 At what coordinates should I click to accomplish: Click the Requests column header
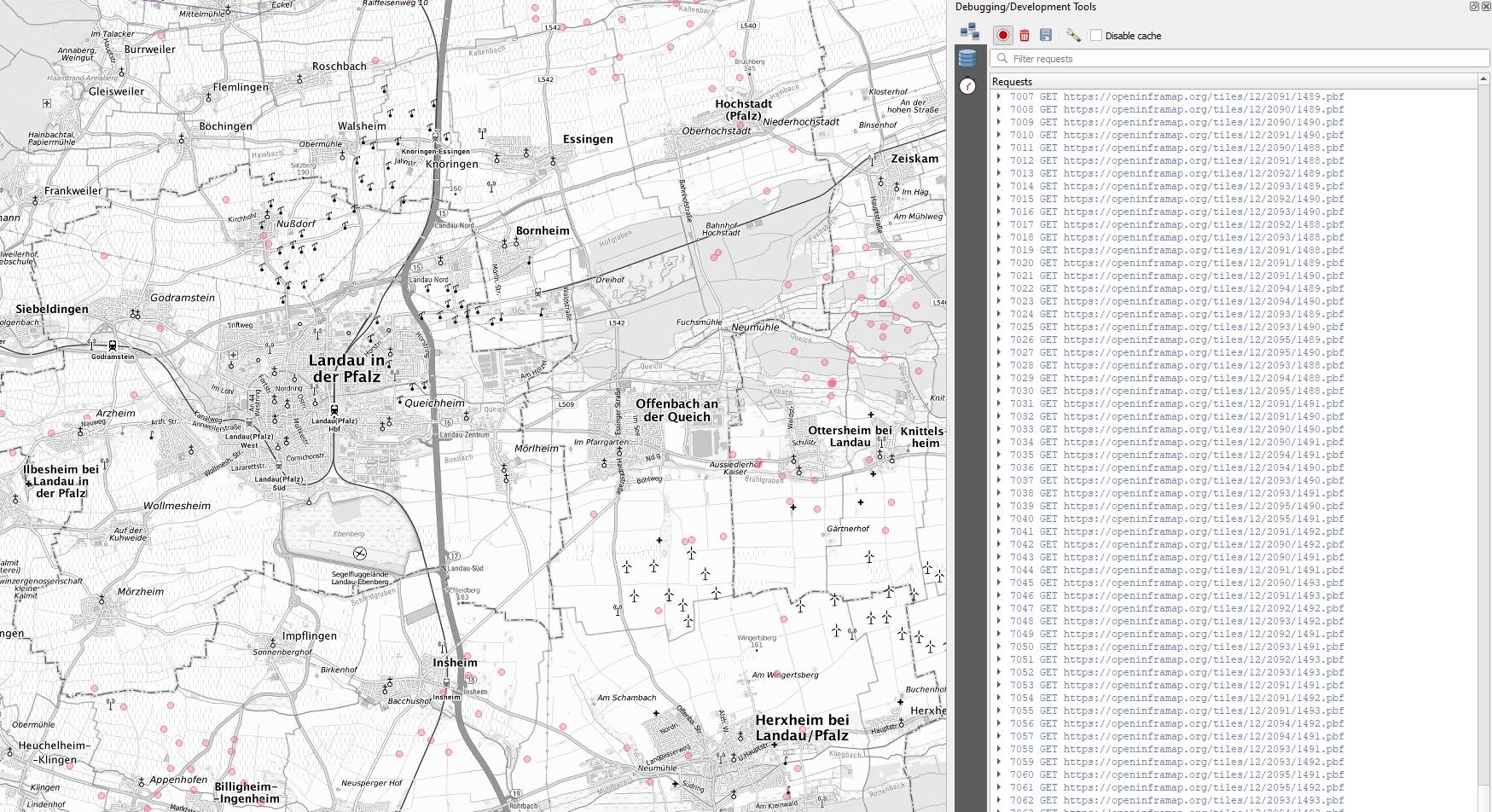coord(1234,82)
